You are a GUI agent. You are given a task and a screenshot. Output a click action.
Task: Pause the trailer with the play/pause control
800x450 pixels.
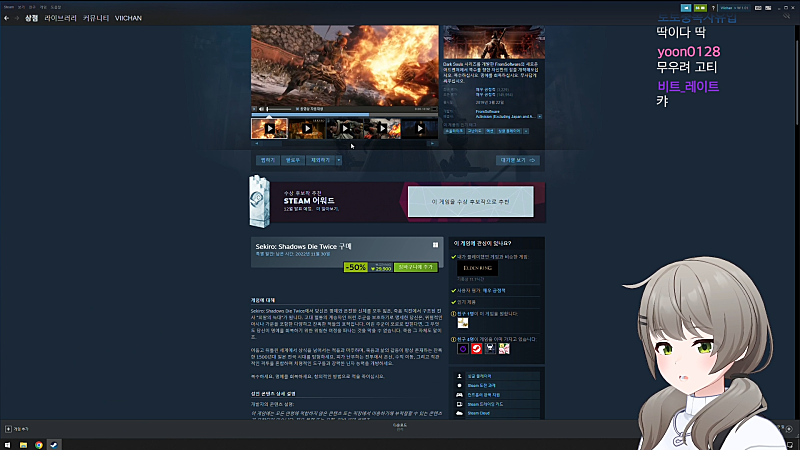point(254,109)
